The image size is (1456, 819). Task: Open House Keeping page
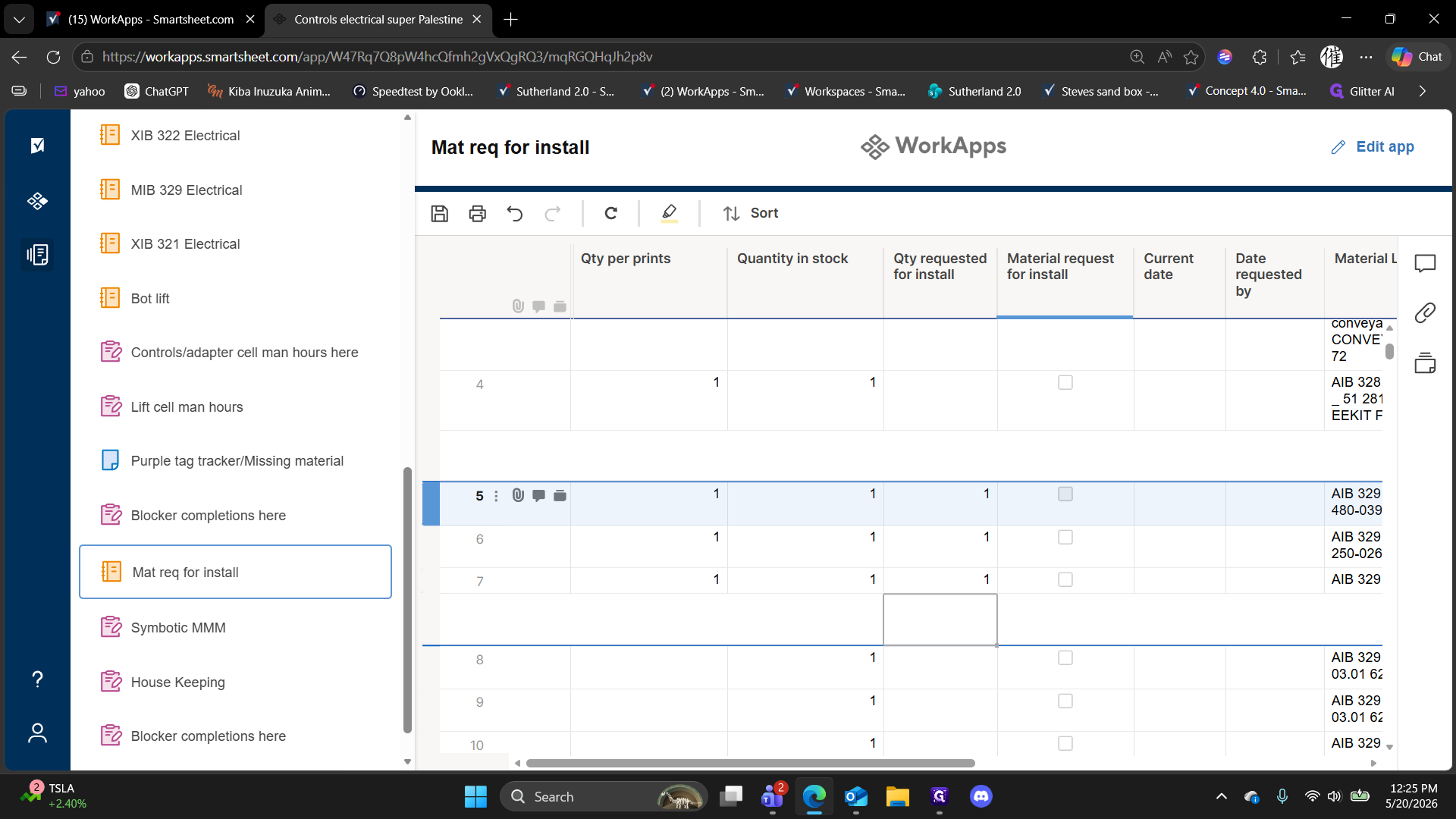(235, 682)
